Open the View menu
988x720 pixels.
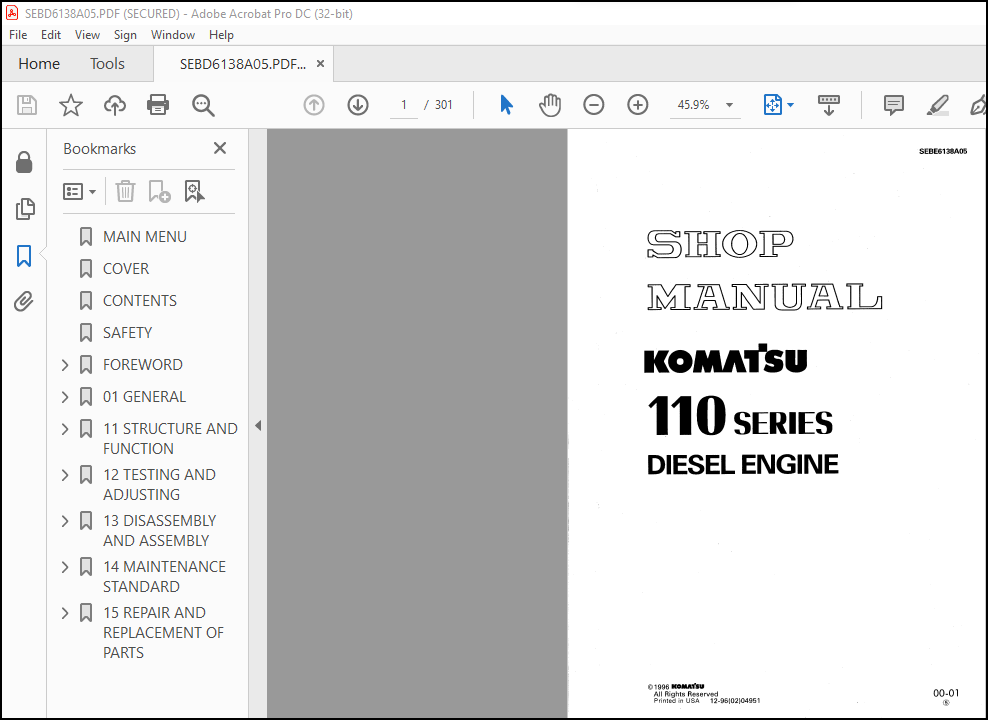pyautogui.click(x=87, y=35)
